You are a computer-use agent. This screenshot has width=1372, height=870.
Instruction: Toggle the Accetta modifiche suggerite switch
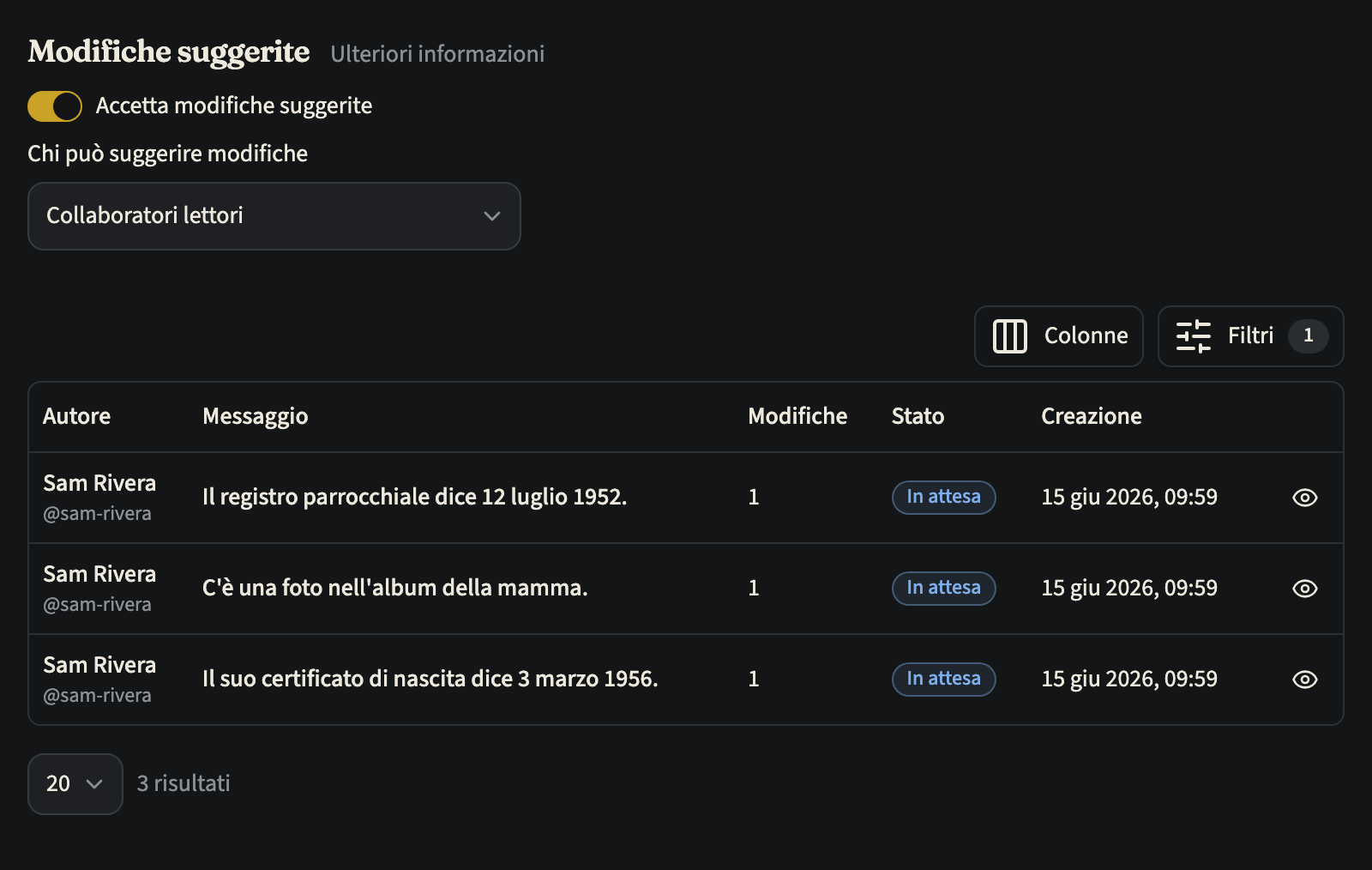tap(55, 106)
